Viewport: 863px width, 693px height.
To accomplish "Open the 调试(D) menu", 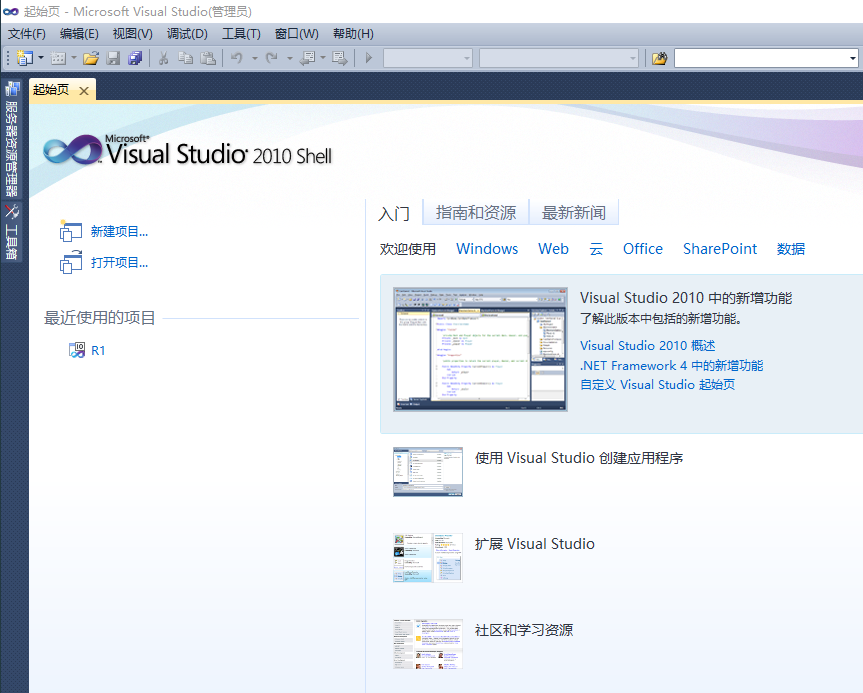I will click(x=187, y=34).
